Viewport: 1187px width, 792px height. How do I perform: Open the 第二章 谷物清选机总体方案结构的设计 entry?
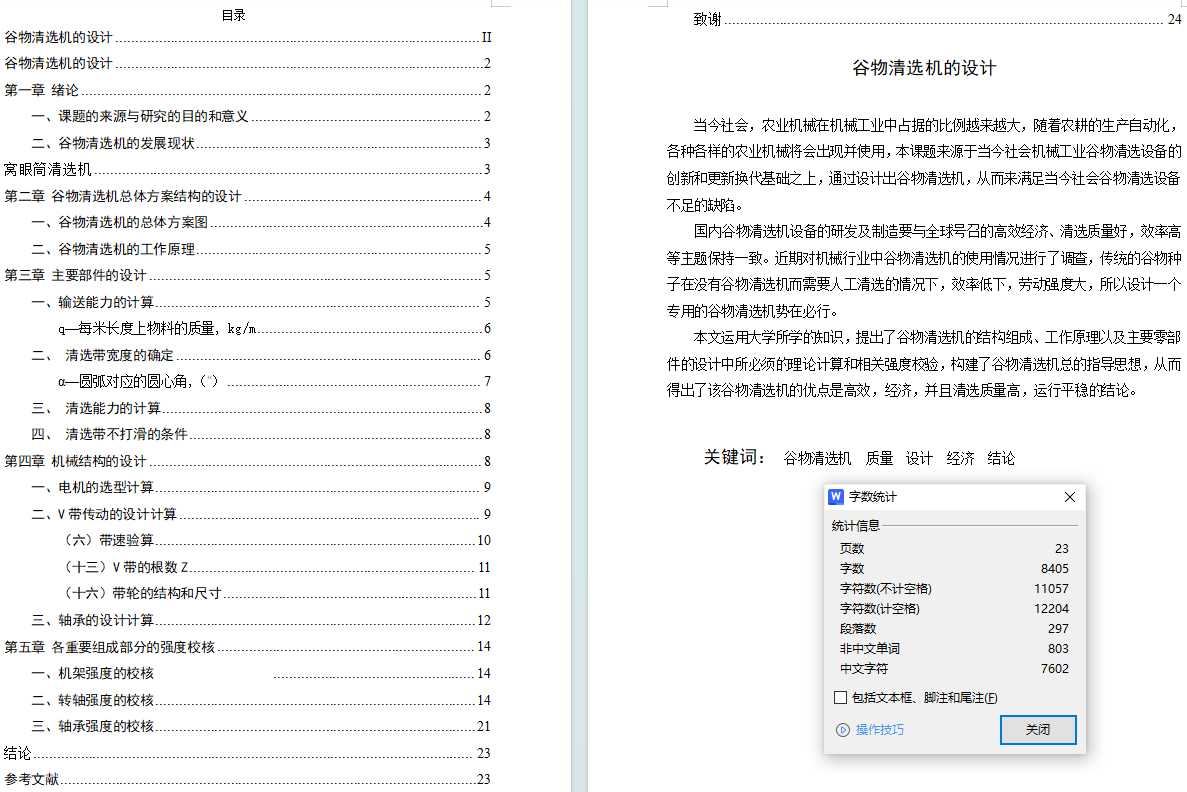(x=123, y=196)
